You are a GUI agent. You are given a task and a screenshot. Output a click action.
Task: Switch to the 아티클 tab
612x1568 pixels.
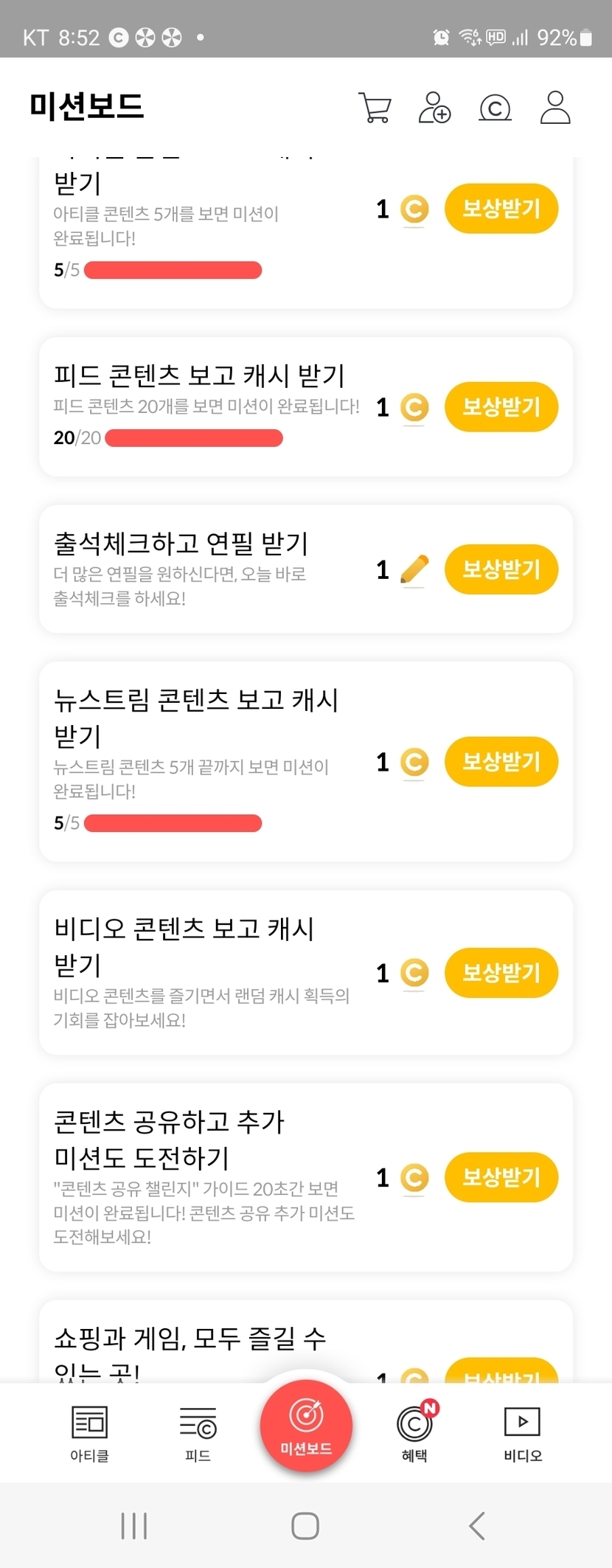tap(89, 1433)
